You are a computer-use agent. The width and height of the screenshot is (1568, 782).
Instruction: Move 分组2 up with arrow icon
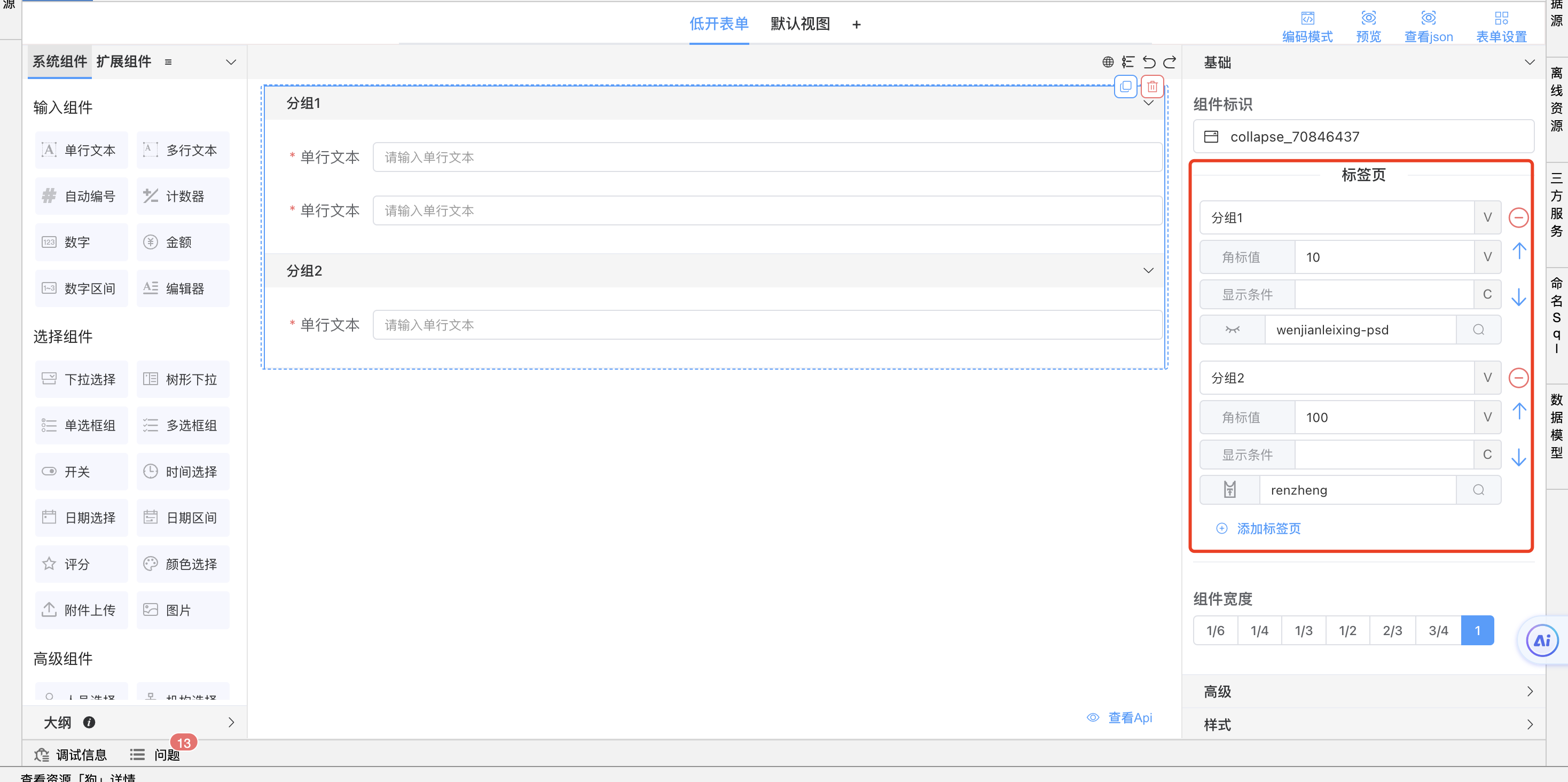pos(1519,411)
